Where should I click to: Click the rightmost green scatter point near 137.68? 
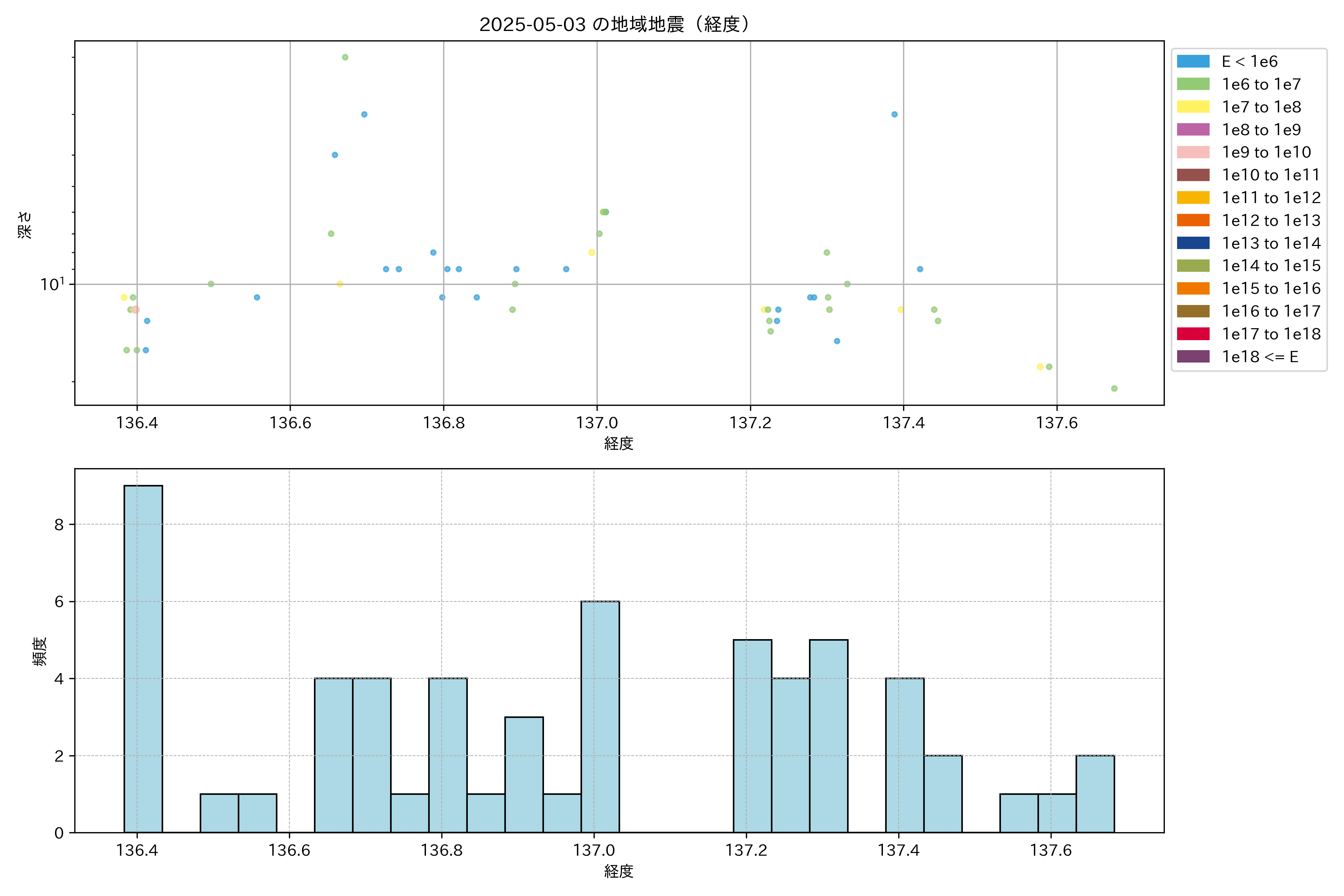pos(1114,389)
